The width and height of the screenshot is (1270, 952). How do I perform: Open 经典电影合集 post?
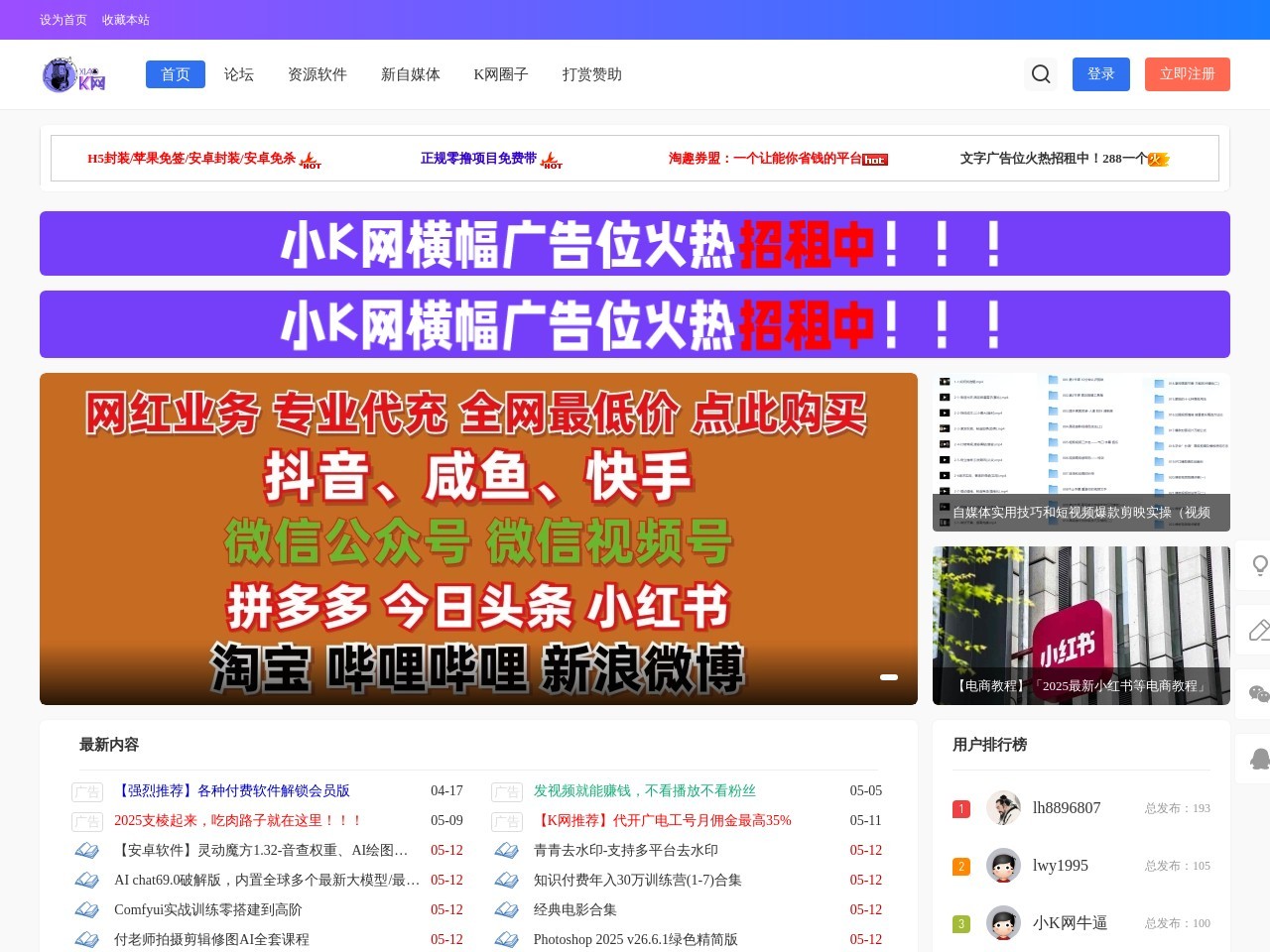575,910
